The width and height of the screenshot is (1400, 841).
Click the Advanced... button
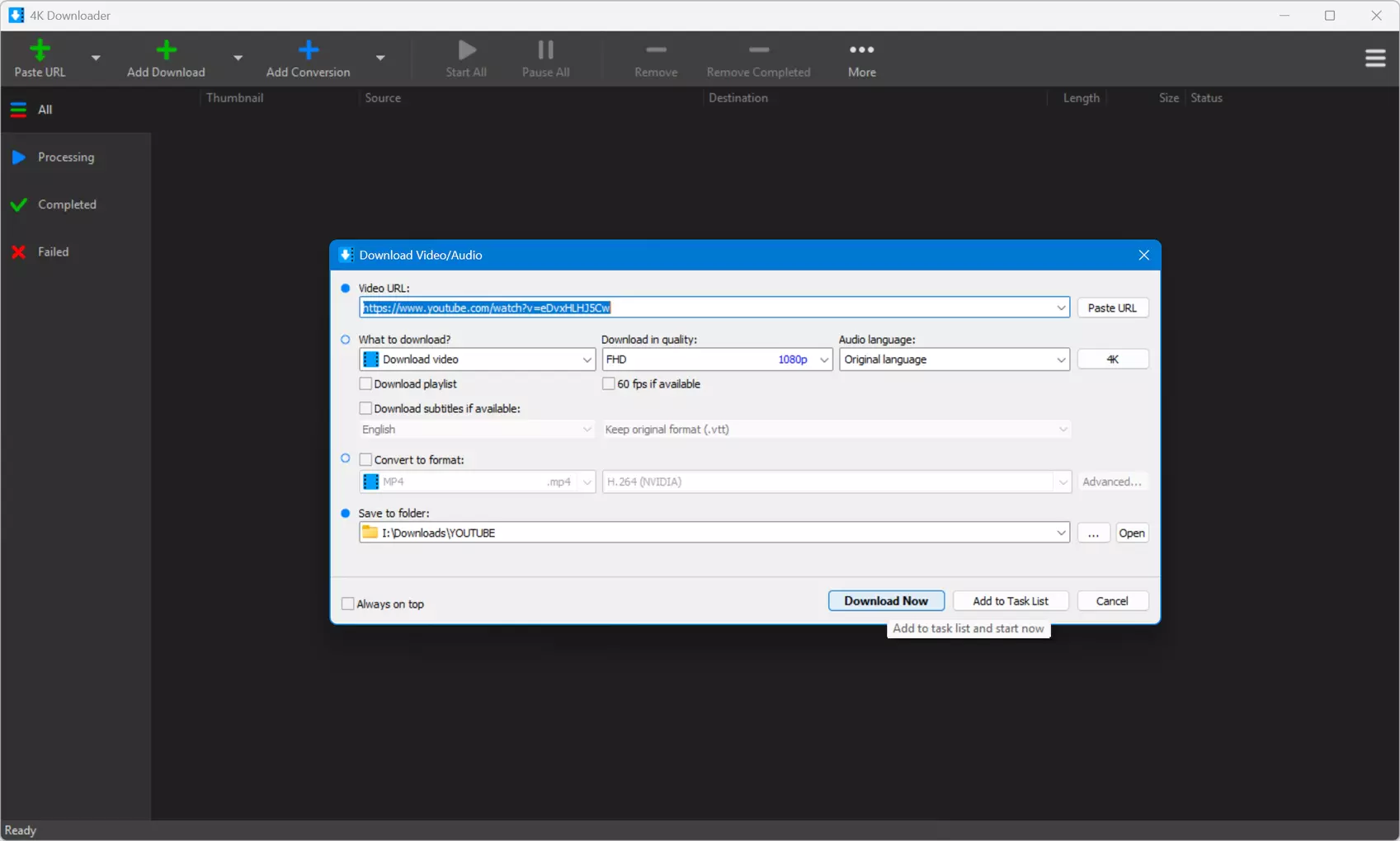pos(1112,482)
